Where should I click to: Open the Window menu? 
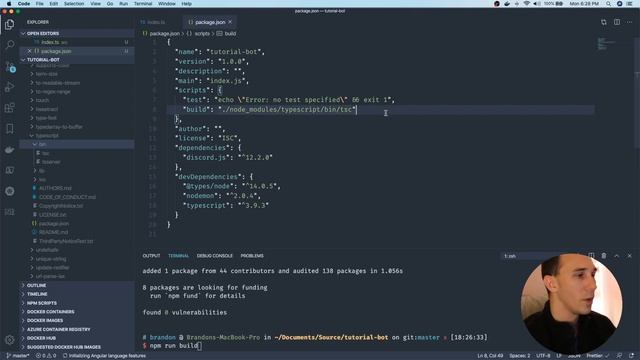[x=167, y=4]
